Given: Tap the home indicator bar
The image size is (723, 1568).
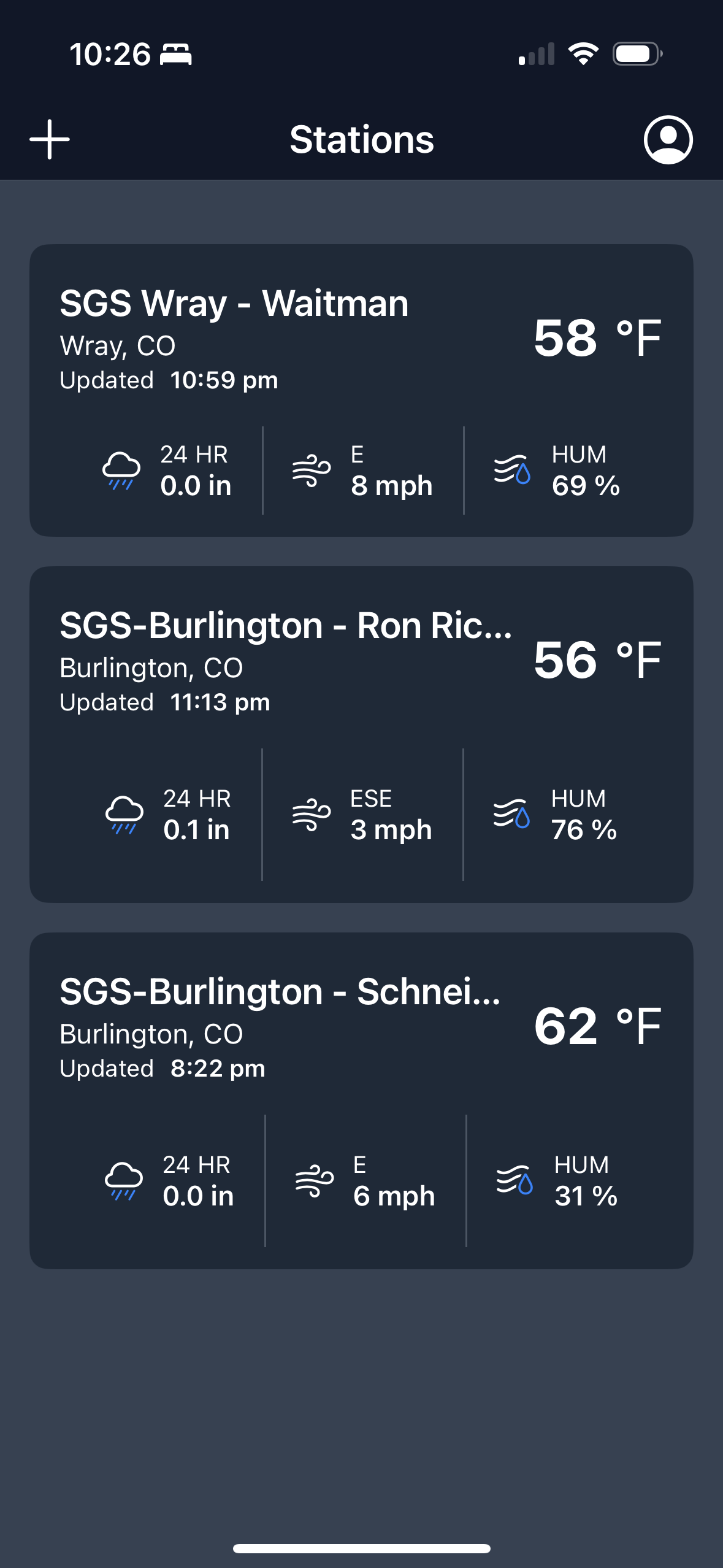Looking at the screenshot, I should coord(362,1548).
